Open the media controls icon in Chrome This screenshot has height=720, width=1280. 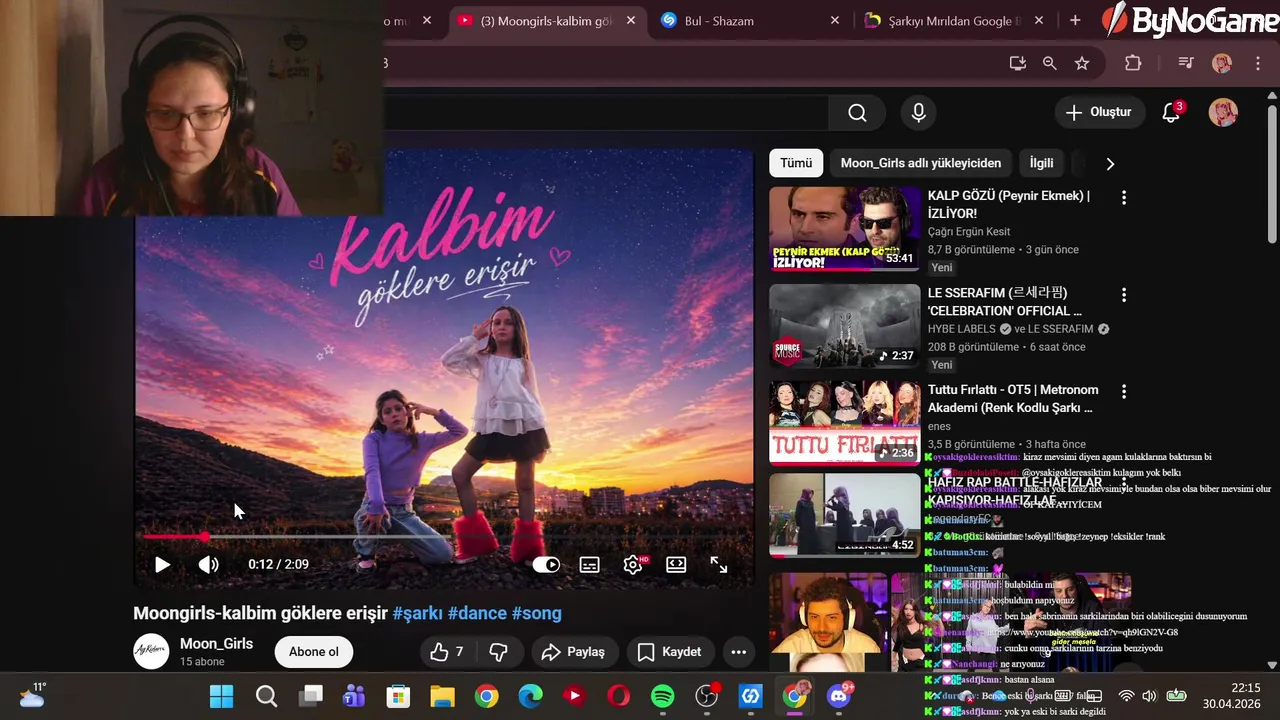pyautogui.click(x=1186, y=63)
